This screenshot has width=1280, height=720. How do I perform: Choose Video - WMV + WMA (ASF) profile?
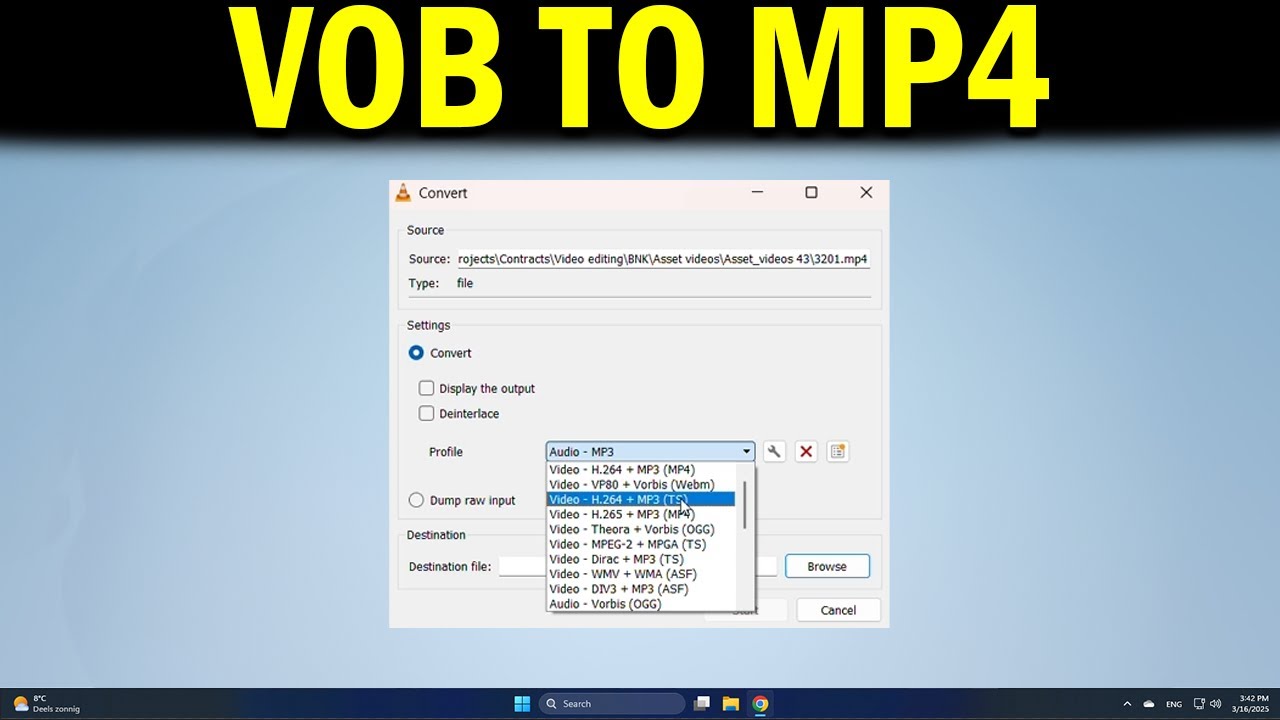[641, 574]
